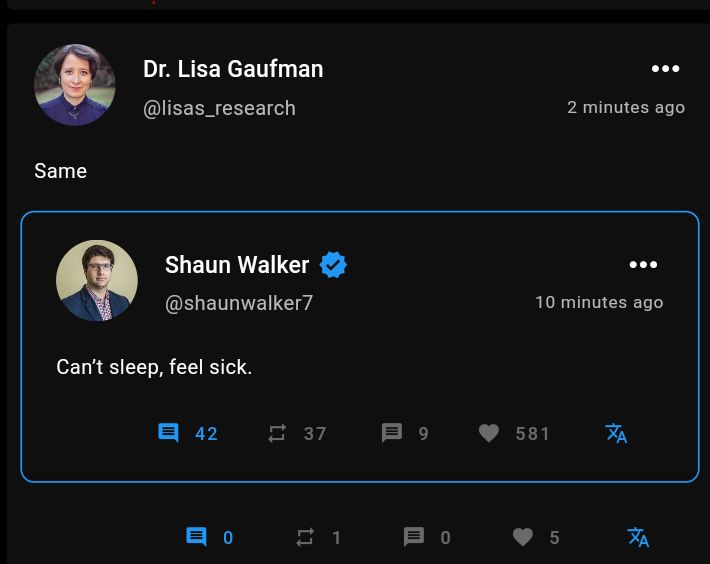Viewport: 710px width, 564px height.
Task: Open Dr. Lisa Gaufman's post options menu
Action: click(665, 69)
